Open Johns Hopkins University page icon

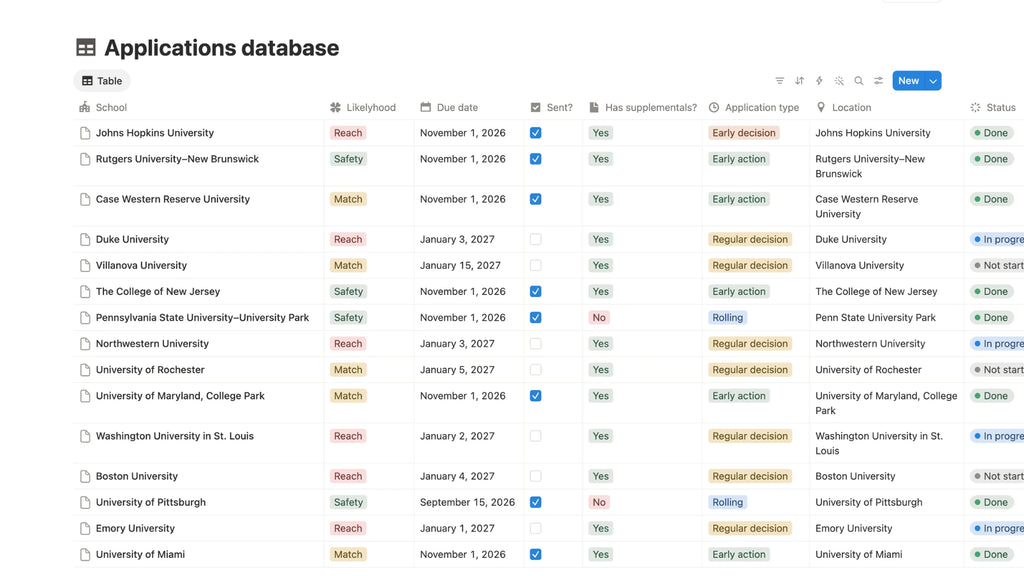tap(85, 133)
